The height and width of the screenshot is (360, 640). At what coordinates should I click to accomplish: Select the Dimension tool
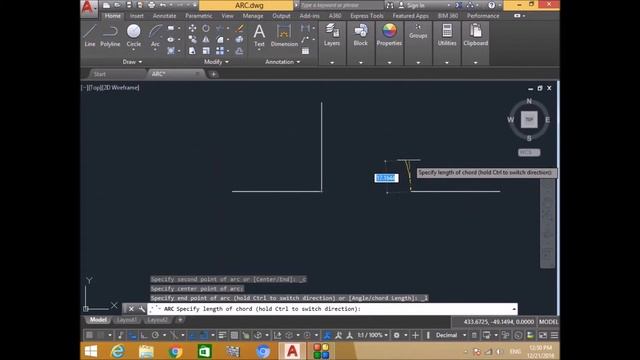click(x=284, y=36)
